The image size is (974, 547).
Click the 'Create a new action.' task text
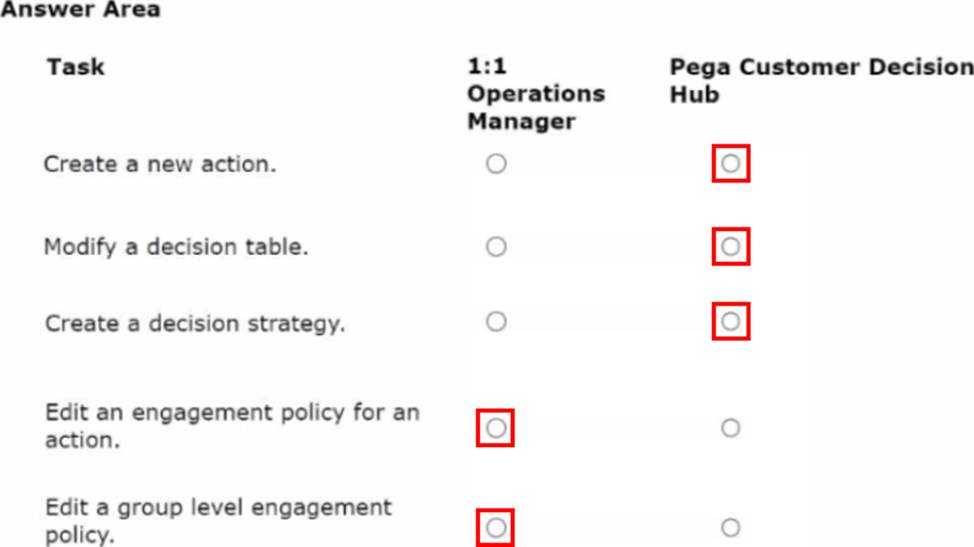(160, 164)
